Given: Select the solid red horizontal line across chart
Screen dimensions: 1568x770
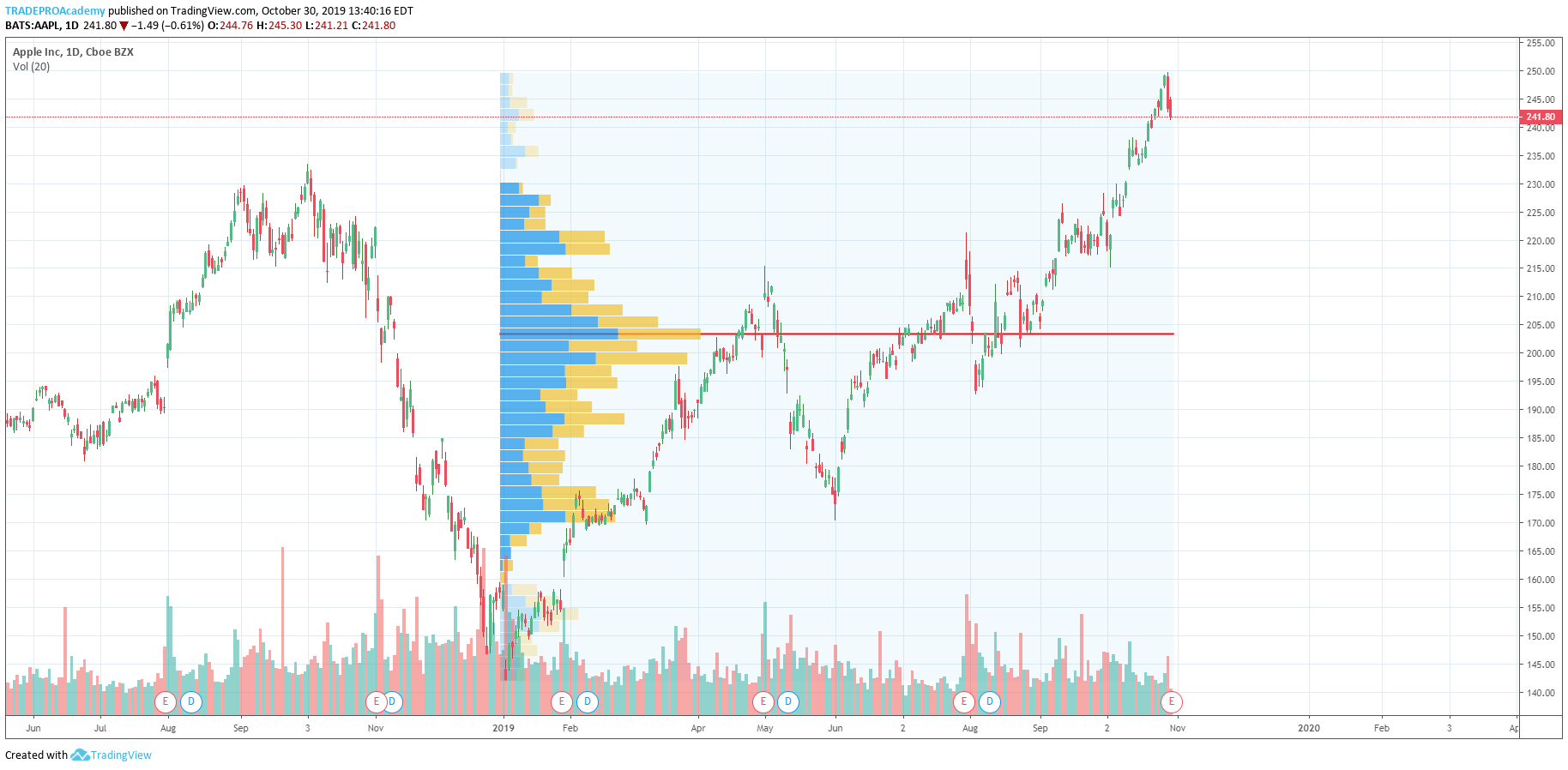Looking at the screenshot, I should coord(836,334).
